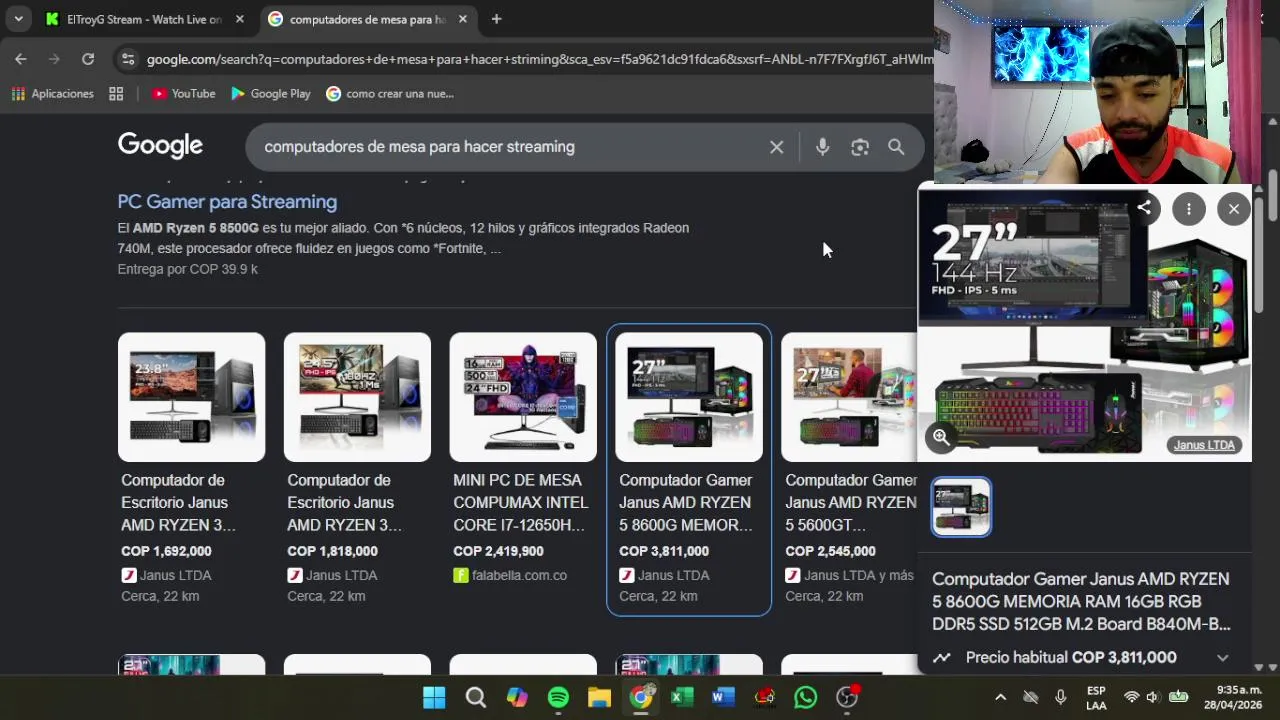1280x720 pixels.
Task: Open the tab search dropdown arrow
Action: click(x=18, y=19)
